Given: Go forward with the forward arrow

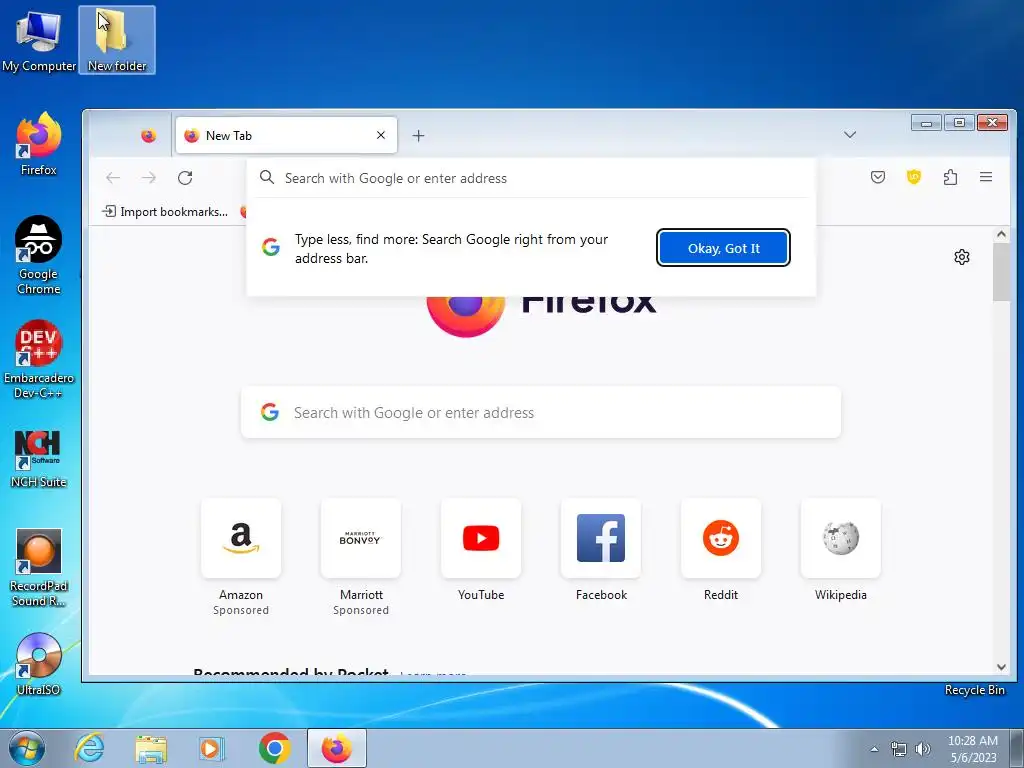Looking at the screenshot, I should 149,178.
